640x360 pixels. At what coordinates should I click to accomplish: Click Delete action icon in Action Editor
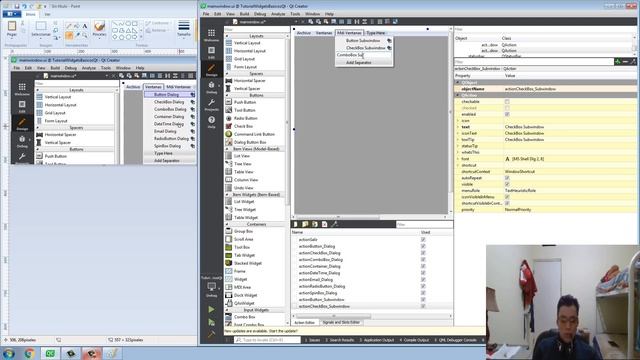(x=324, y=224)
